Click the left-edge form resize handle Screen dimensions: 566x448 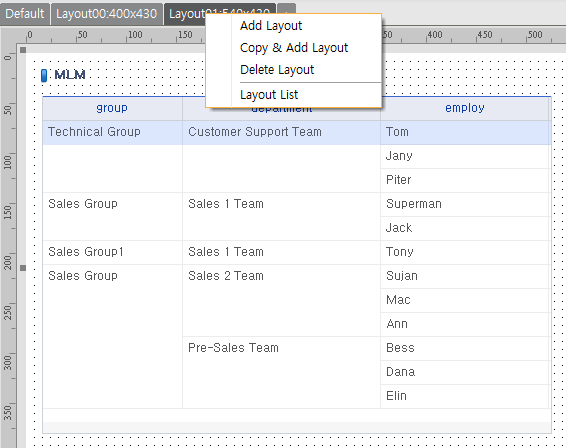[23, 268]
